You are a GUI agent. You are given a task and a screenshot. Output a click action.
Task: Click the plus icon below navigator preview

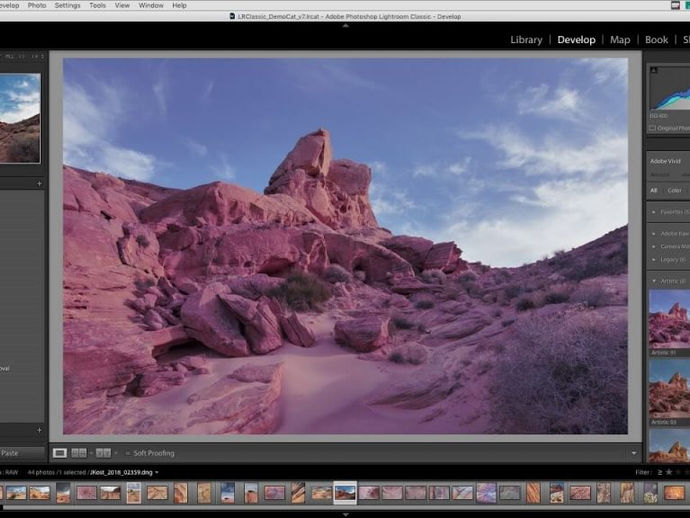pyautogui.click(x=39, y=183)
